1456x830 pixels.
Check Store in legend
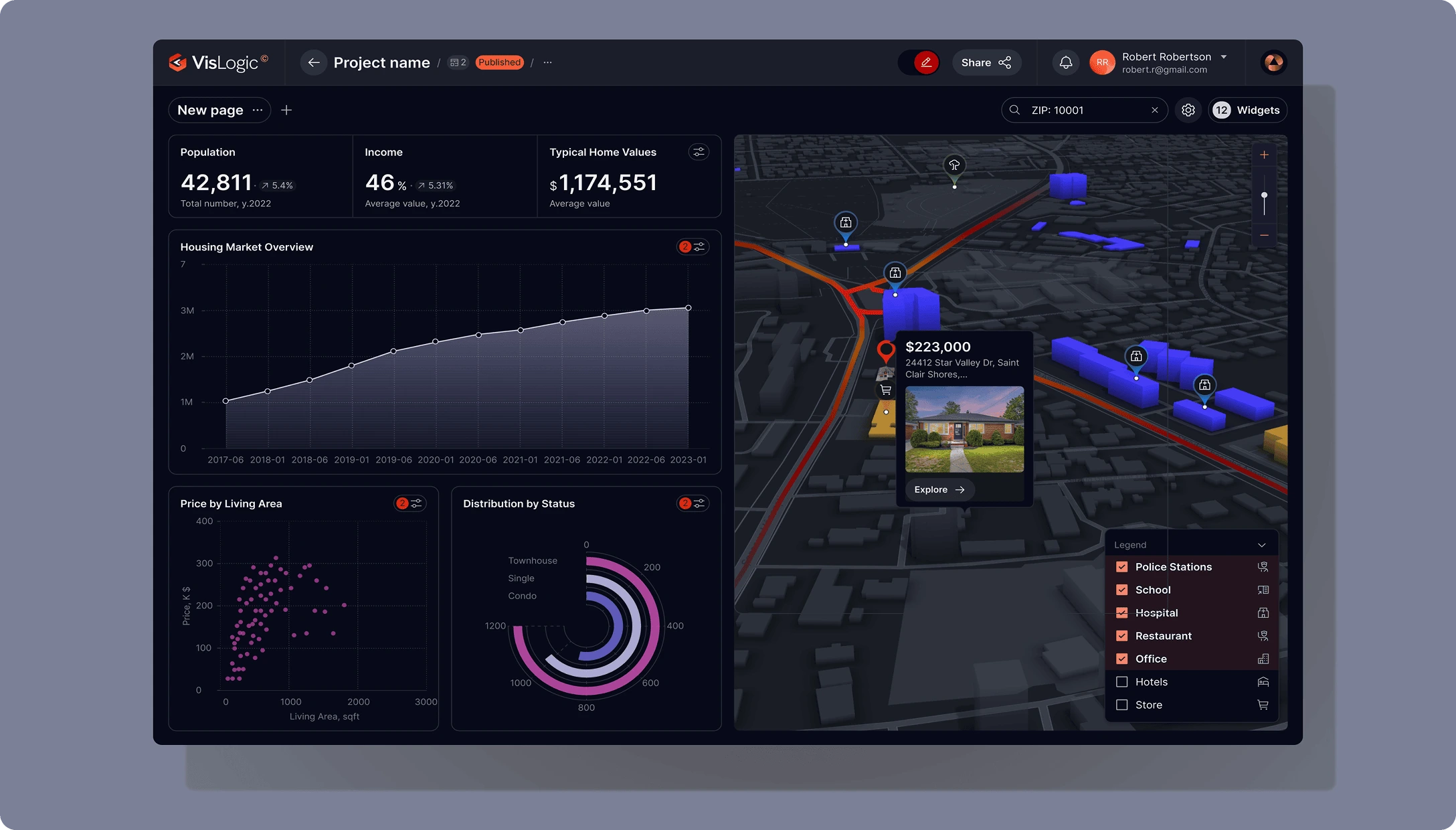pos(1122,705)
